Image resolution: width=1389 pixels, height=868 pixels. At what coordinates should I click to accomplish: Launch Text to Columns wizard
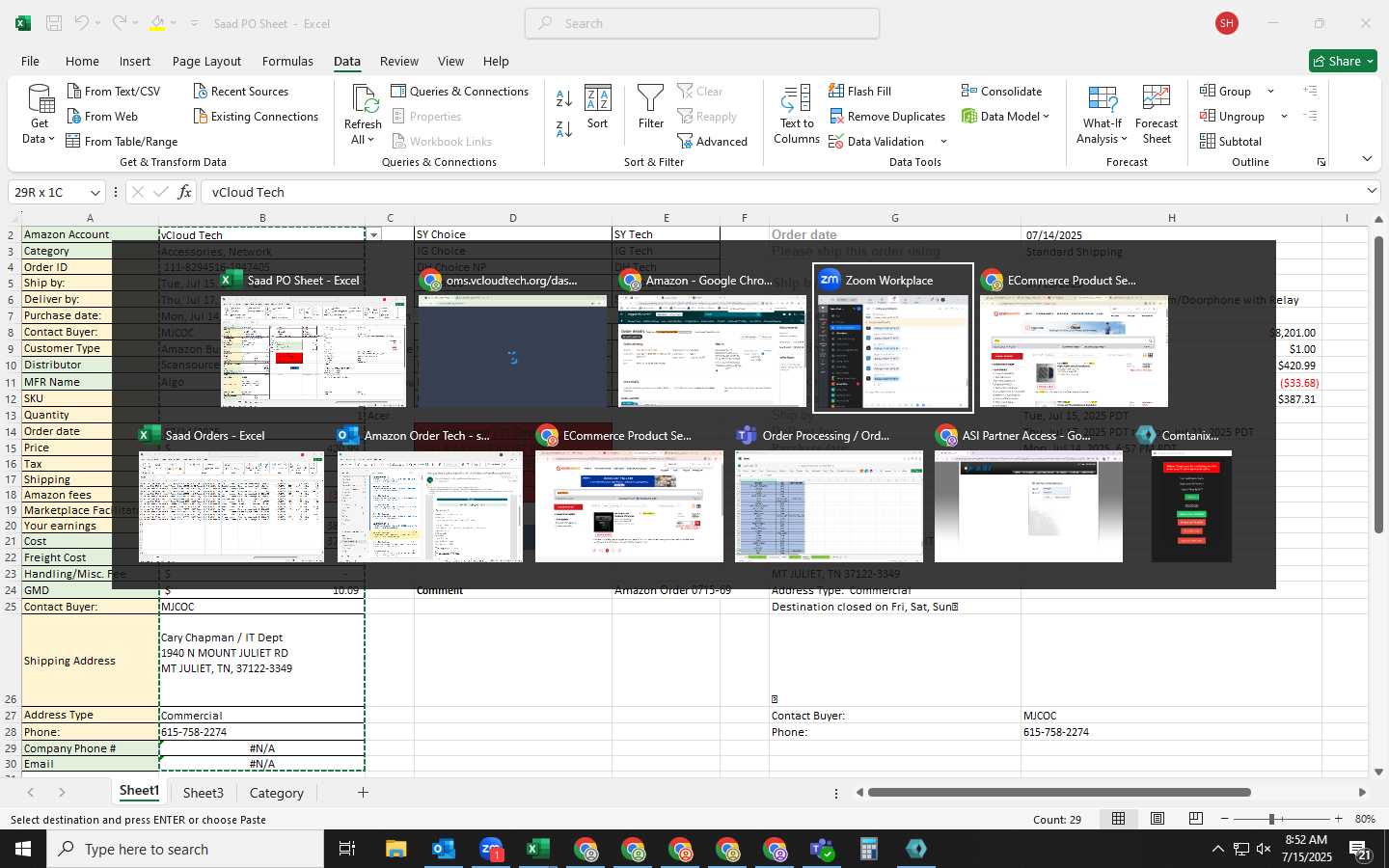click(797, 115)
